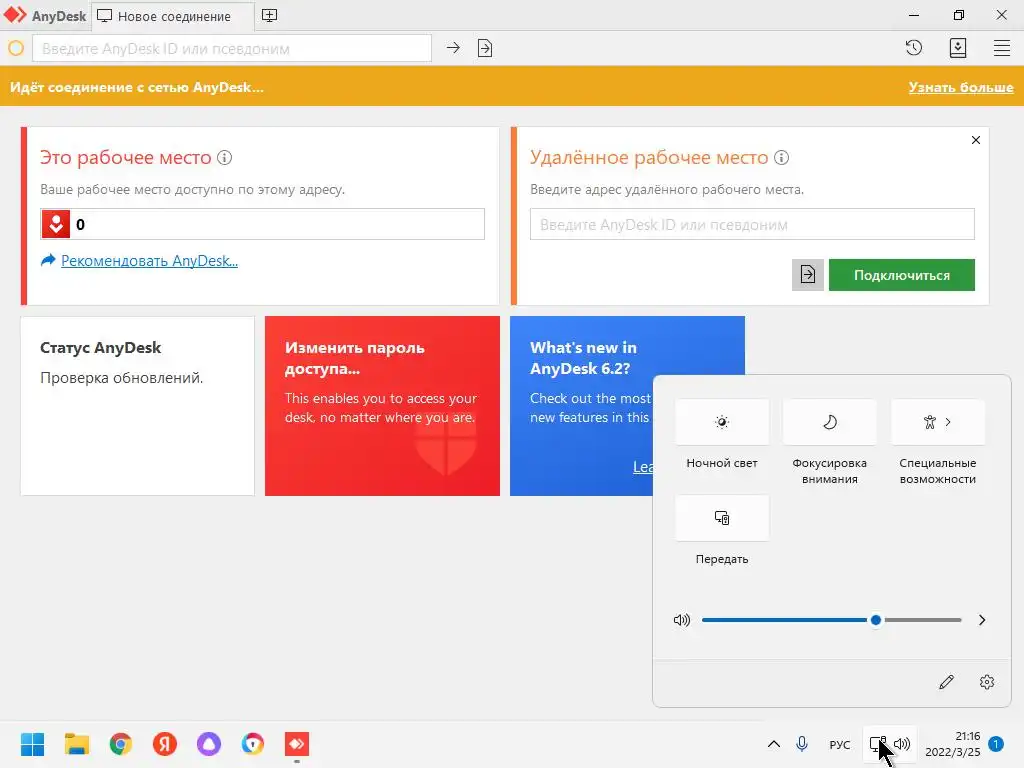Click file transfer button beside Подключиться
This screenshot has width=1024, height=768.
tap(808, 275)
